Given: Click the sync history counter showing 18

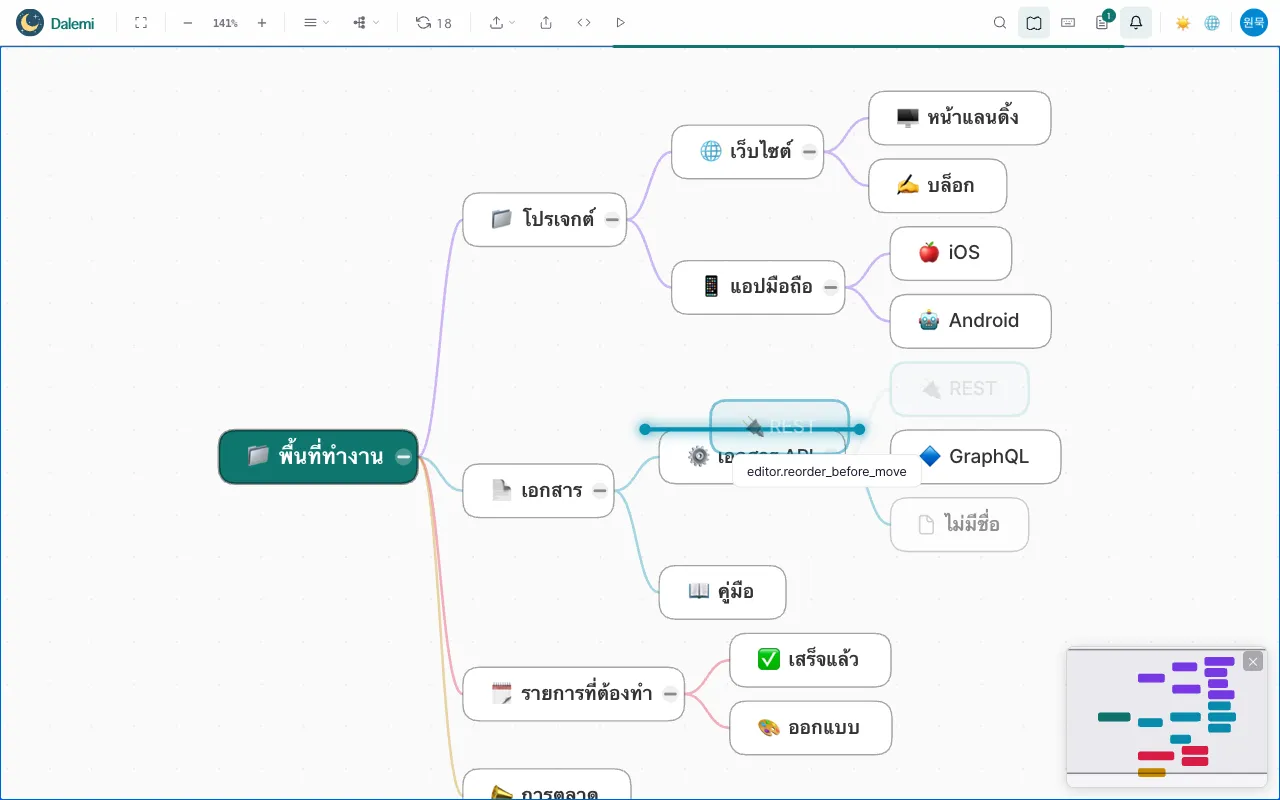Looking at the screenshot, I should click(x=434, y=22).
